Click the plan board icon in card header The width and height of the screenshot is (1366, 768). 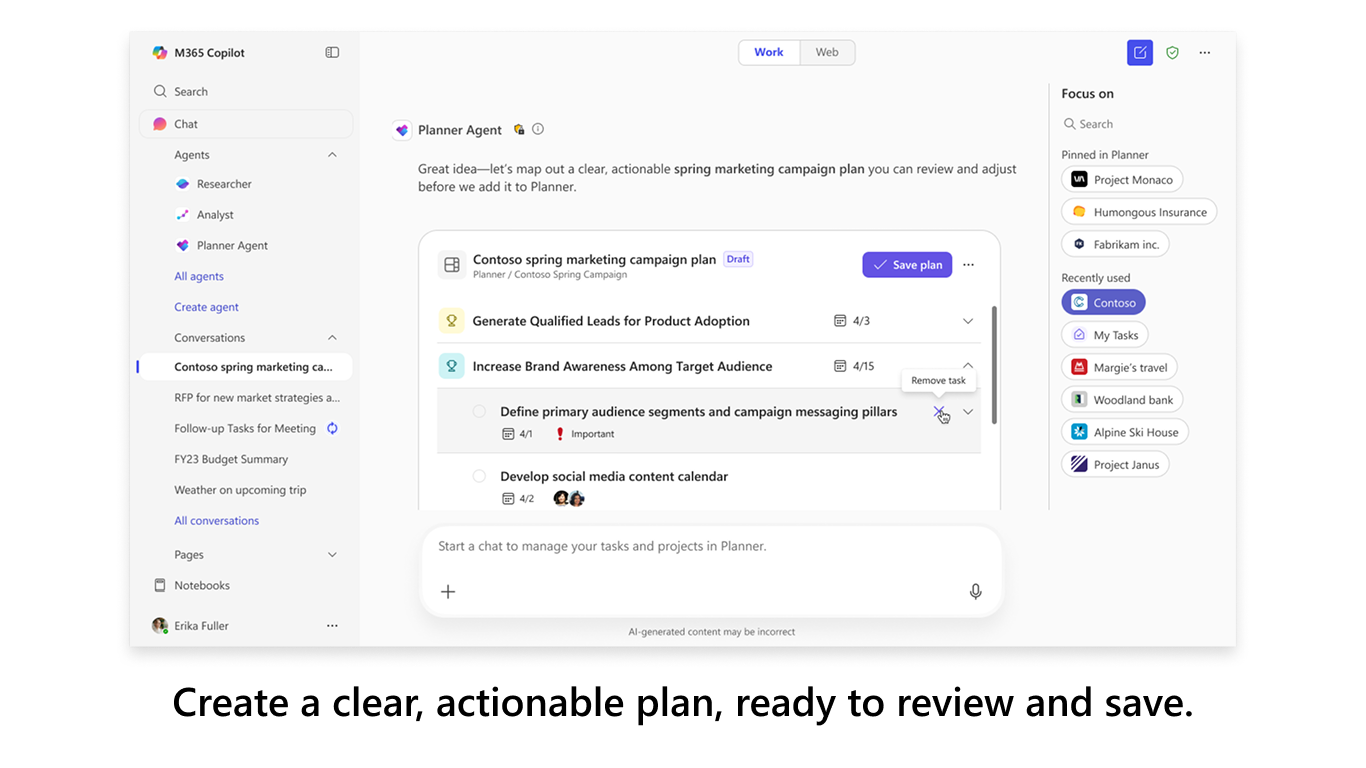click(452, 265)
